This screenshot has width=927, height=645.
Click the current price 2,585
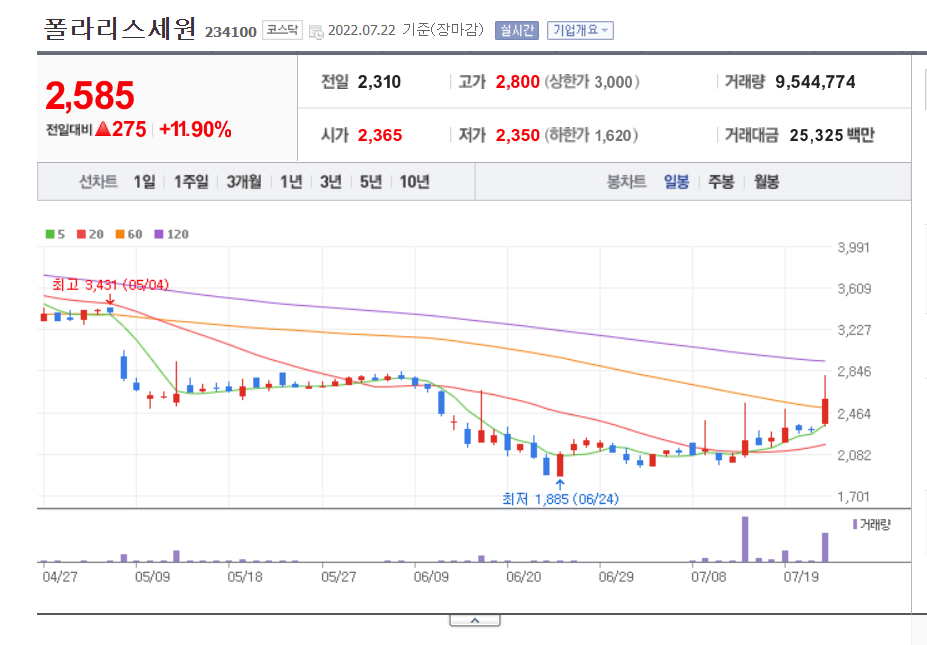(90, 95)
